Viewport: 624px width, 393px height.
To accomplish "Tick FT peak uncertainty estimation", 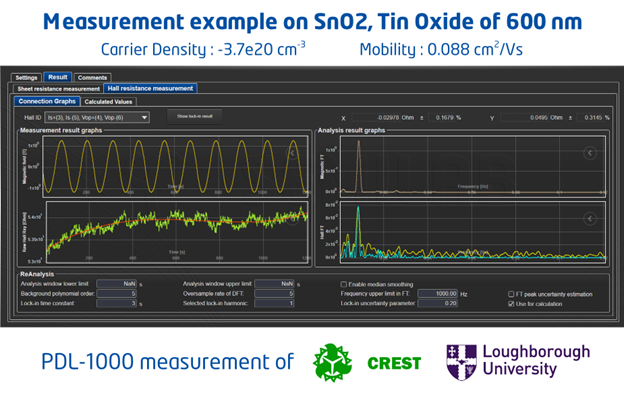I will (511, 294).
